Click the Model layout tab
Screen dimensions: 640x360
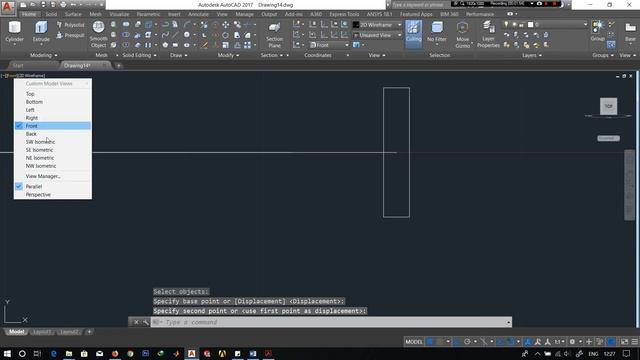(16, 332)
